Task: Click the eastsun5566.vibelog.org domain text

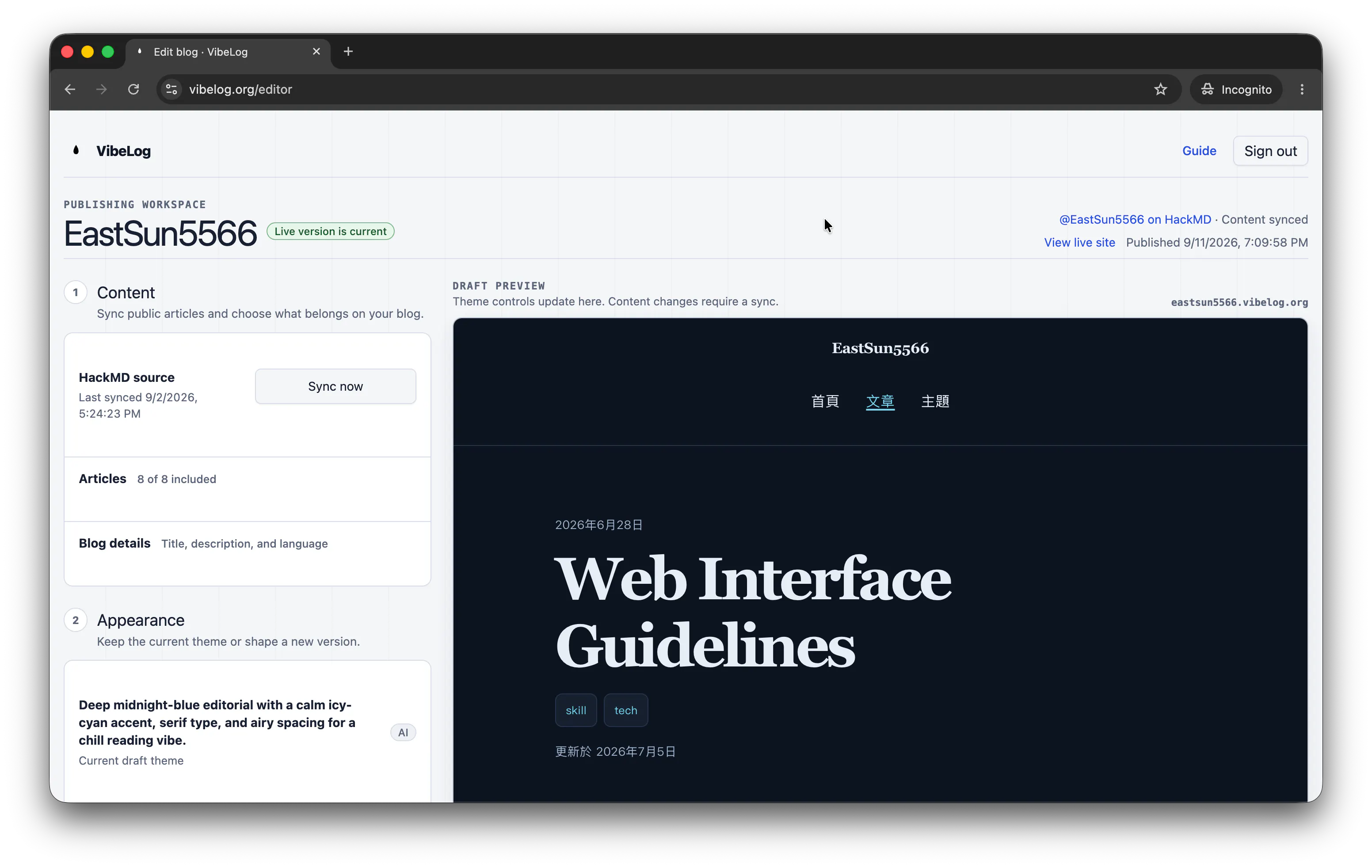Action: pos(1239,302)
